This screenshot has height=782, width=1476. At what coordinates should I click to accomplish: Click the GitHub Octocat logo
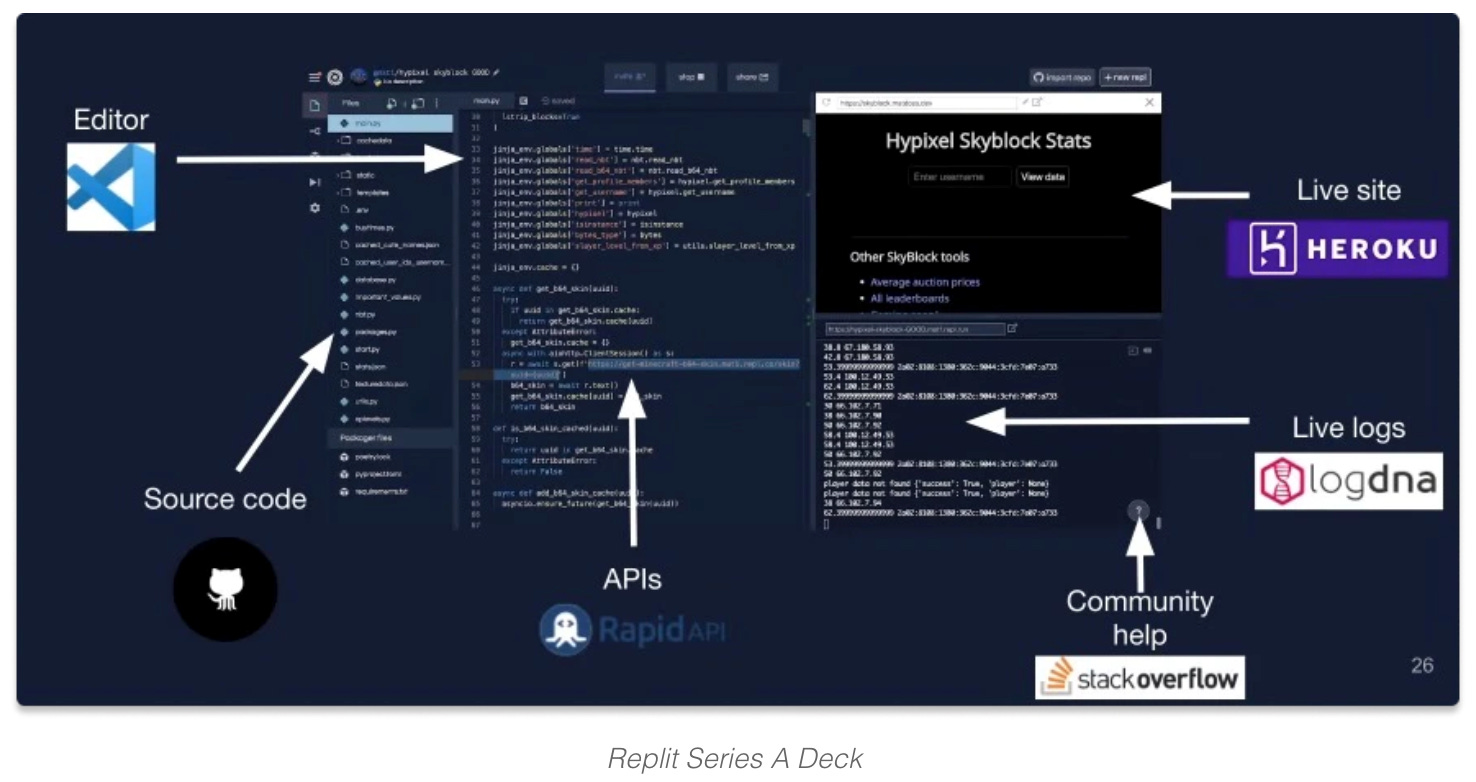coord(225,589)
